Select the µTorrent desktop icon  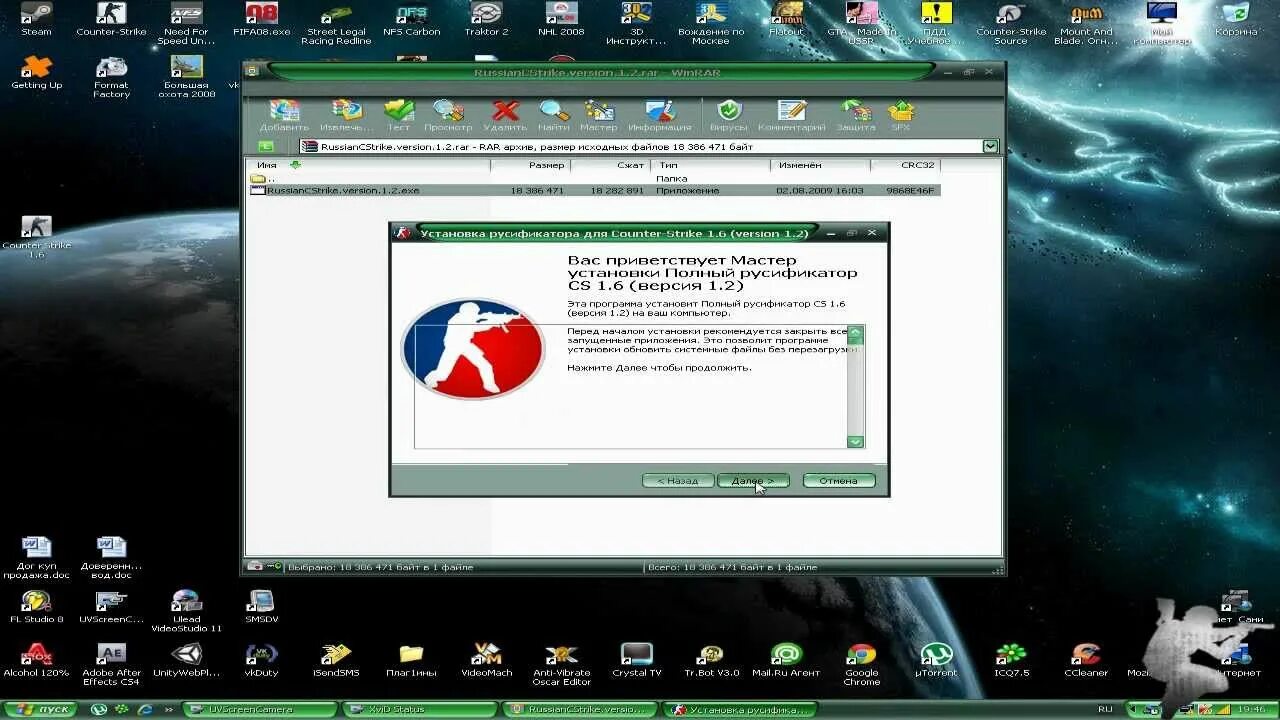[936, 661]
